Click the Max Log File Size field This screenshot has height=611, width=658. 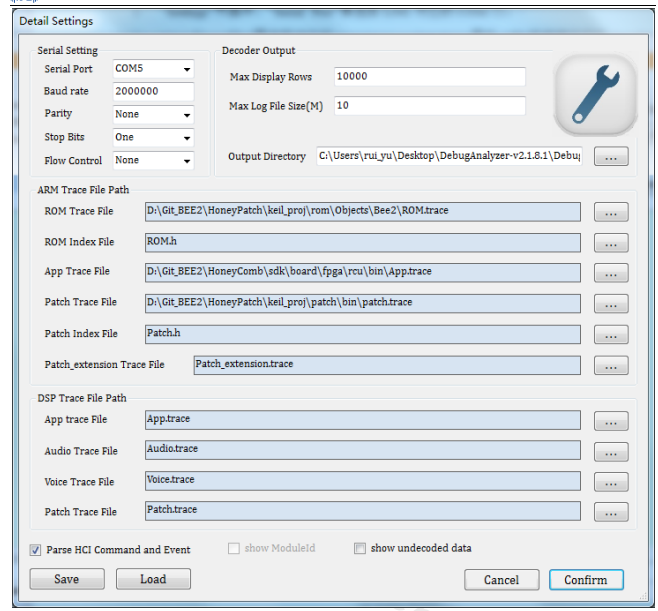(x=430, y=106)
